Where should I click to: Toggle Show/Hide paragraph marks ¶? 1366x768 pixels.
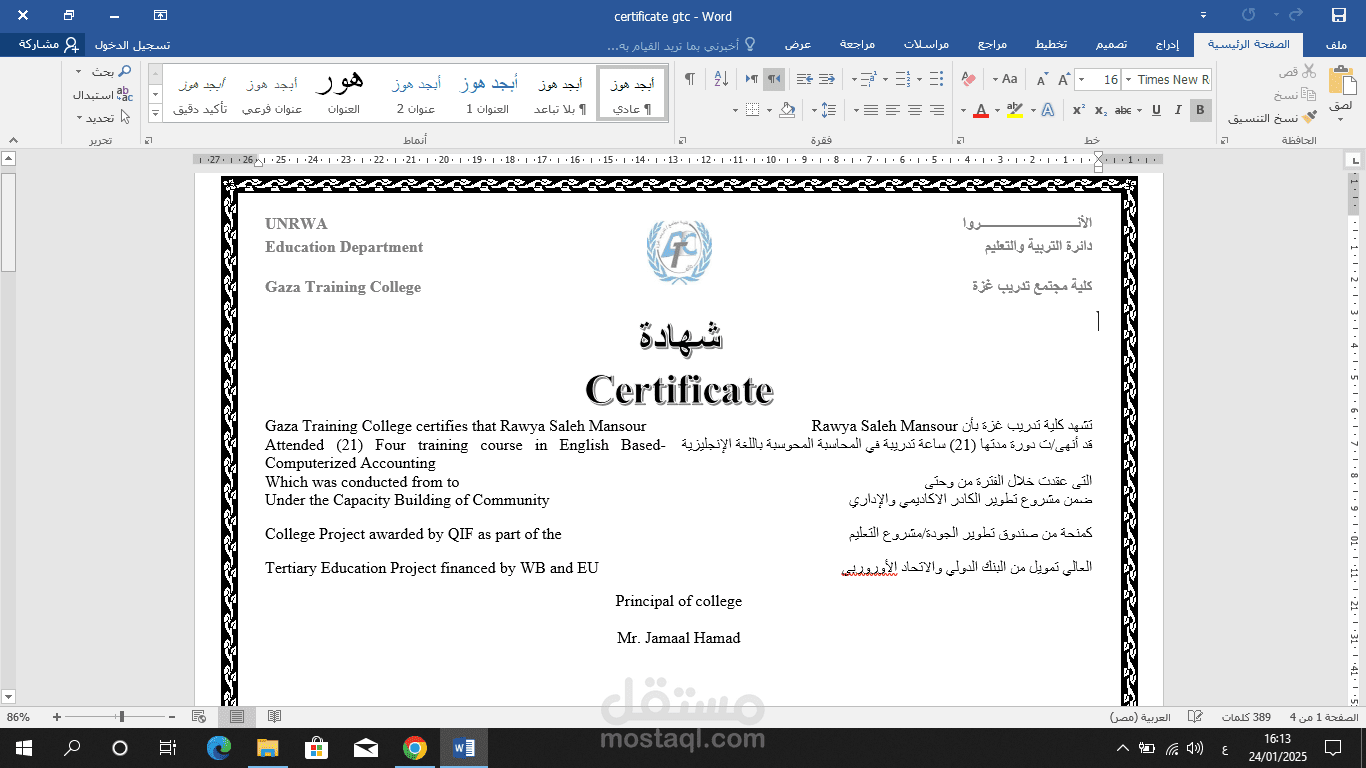point(690,79)
